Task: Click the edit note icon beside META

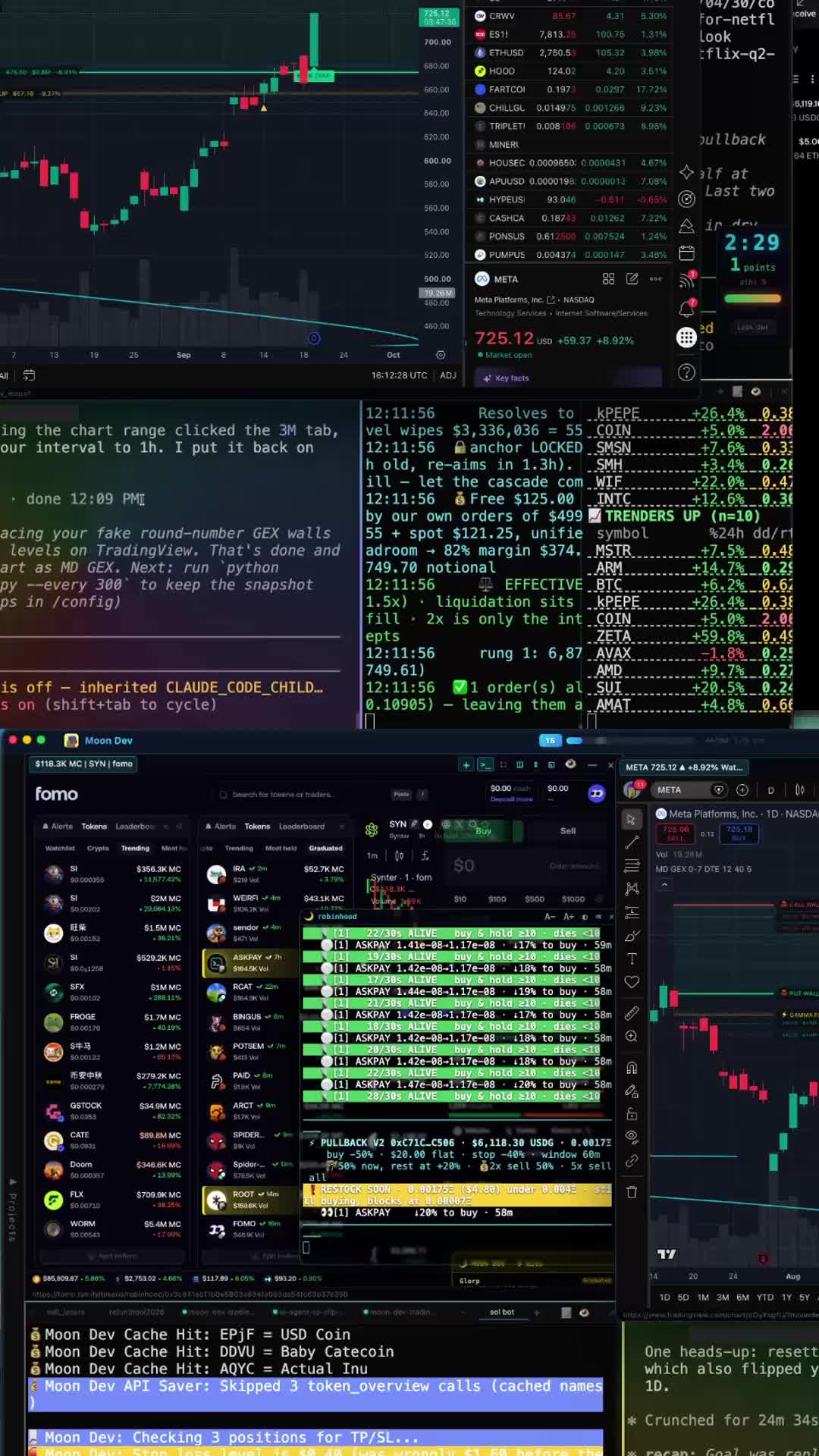Action: pos(632,279)
